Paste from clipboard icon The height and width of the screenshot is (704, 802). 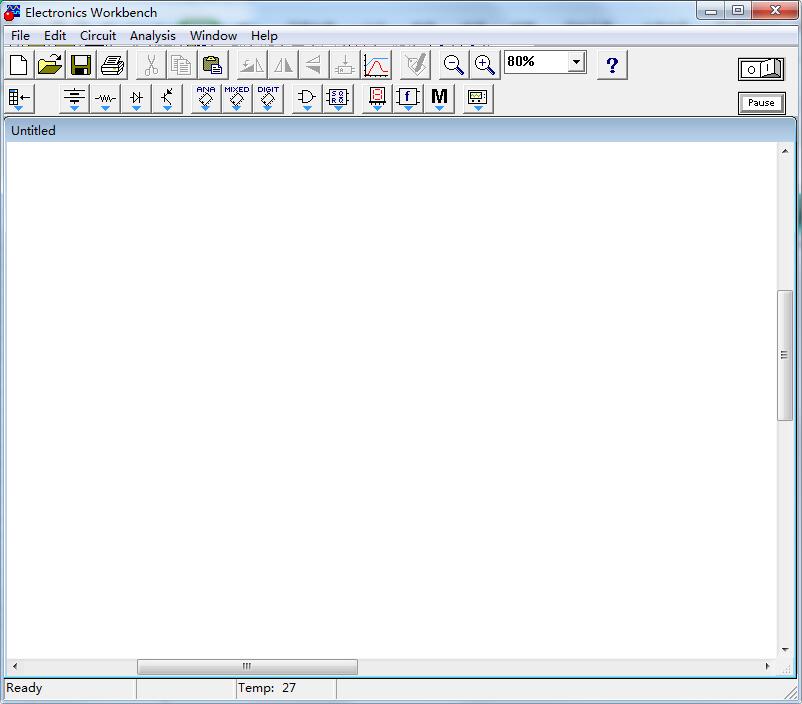tap(212, 65)
